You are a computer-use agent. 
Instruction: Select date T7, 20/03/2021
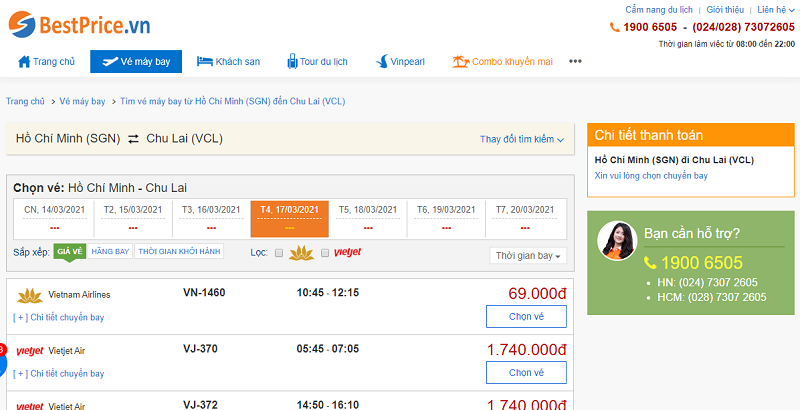tap(525, 219)
